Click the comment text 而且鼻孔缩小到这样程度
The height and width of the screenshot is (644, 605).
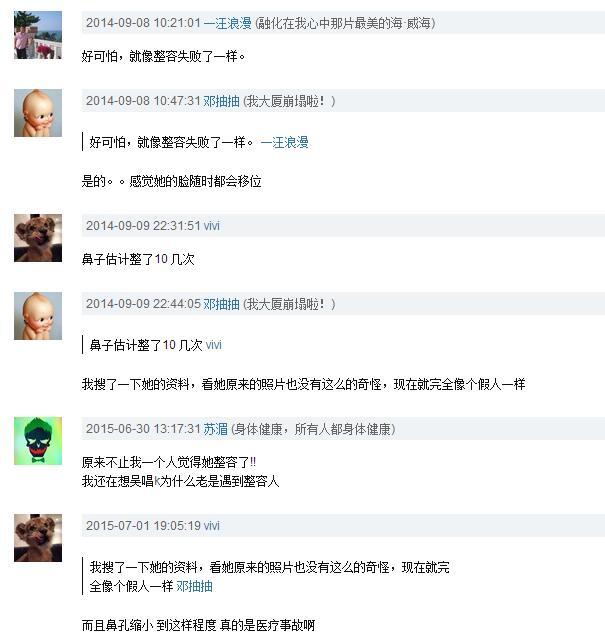[x=149, y=626]
